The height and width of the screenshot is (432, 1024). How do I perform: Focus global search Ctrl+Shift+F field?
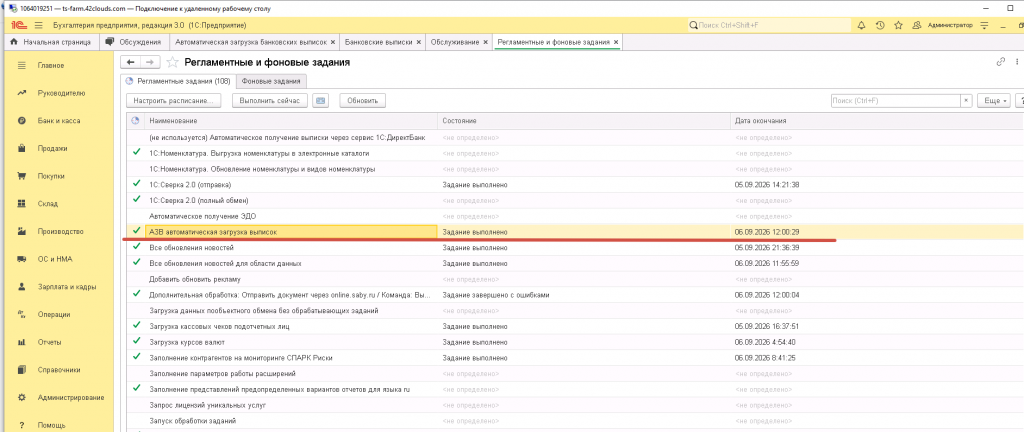(769, 25)
